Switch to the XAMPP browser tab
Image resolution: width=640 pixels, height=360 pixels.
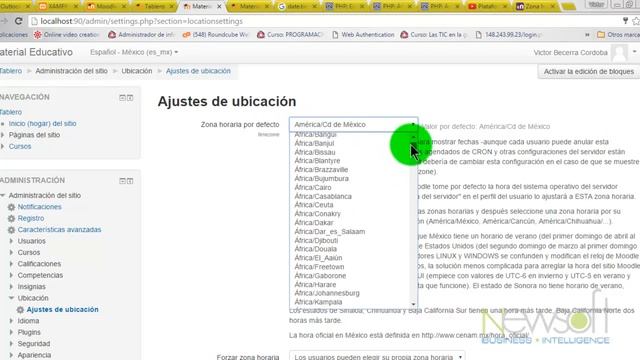tap(58, 6)
